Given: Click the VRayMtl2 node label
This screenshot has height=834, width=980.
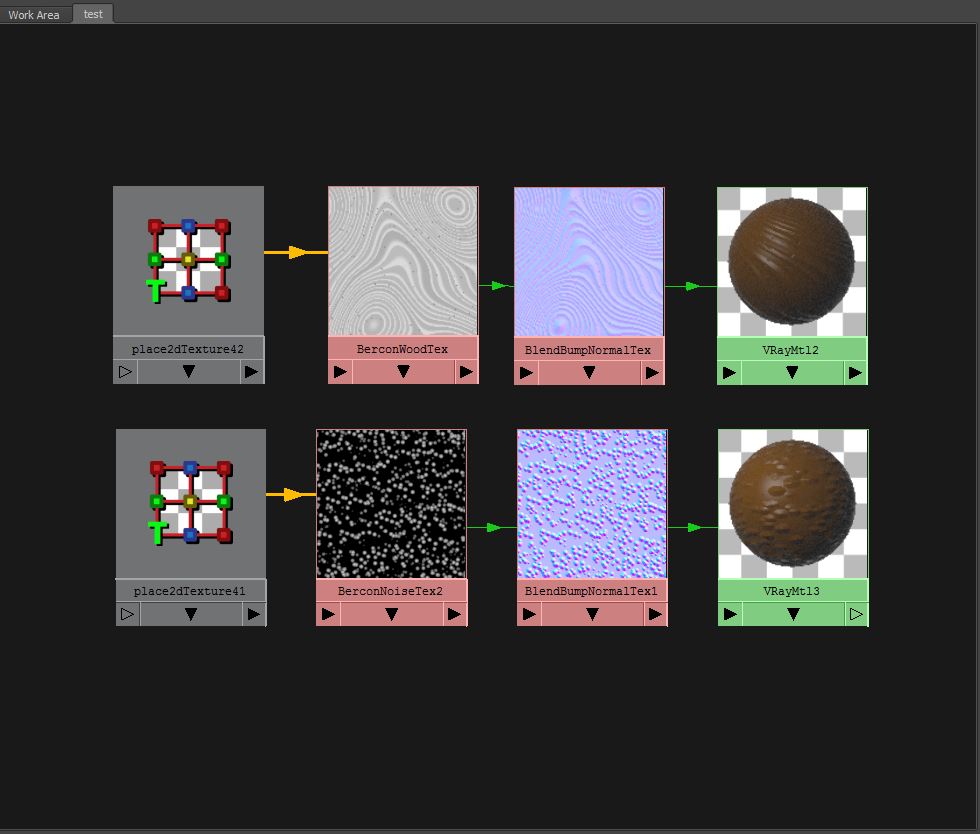Looking at the screenshot, I should [x=791, y=350].
